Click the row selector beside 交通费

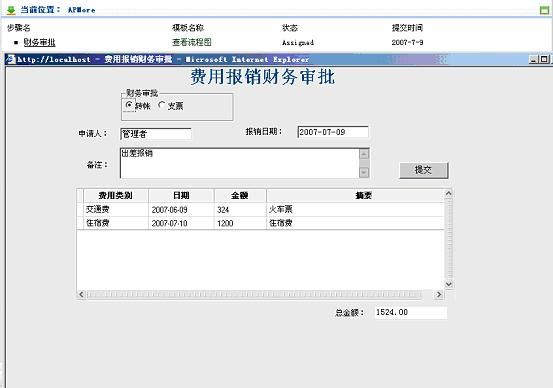pos(80,210)
